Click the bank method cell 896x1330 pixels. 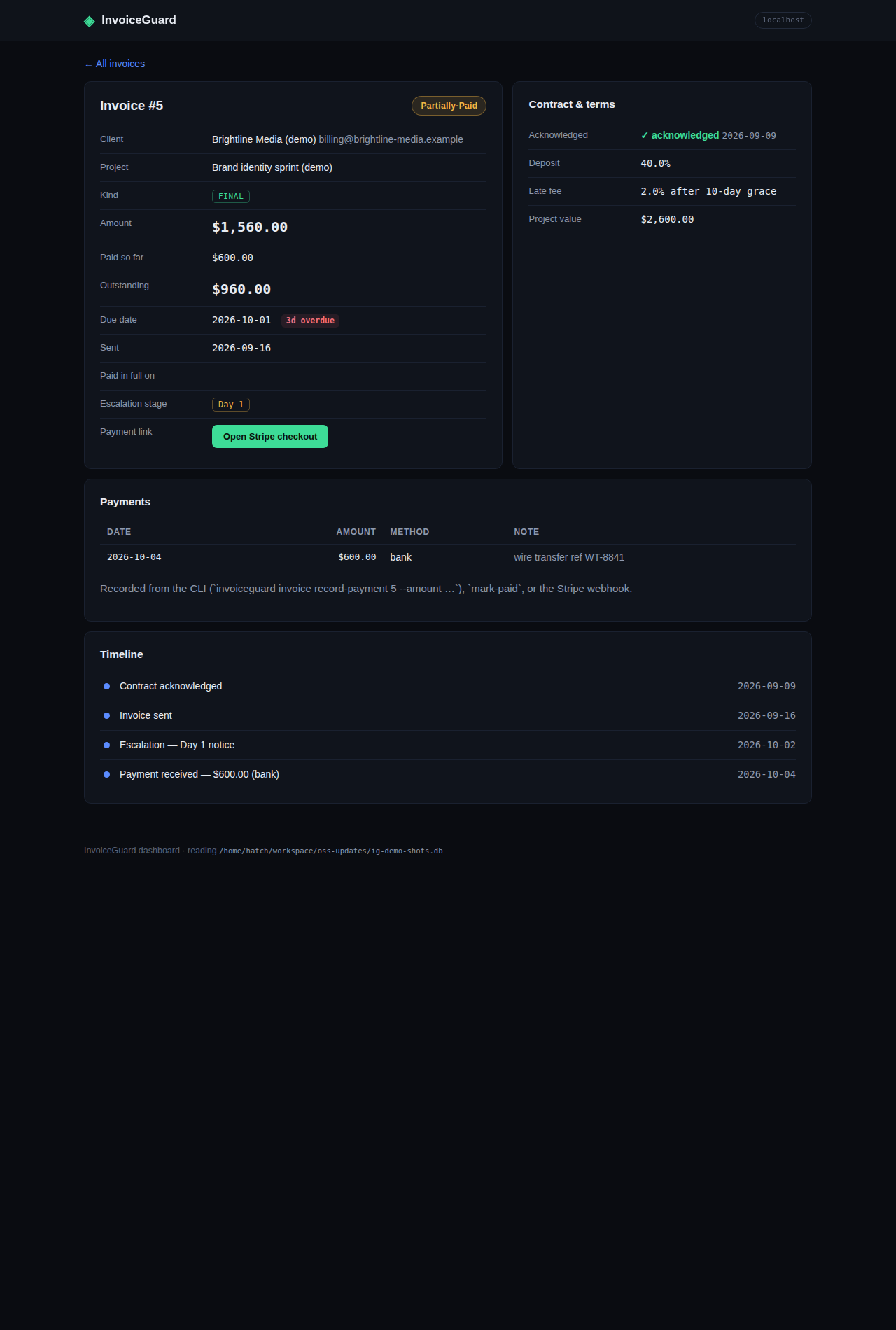(401, 557)
